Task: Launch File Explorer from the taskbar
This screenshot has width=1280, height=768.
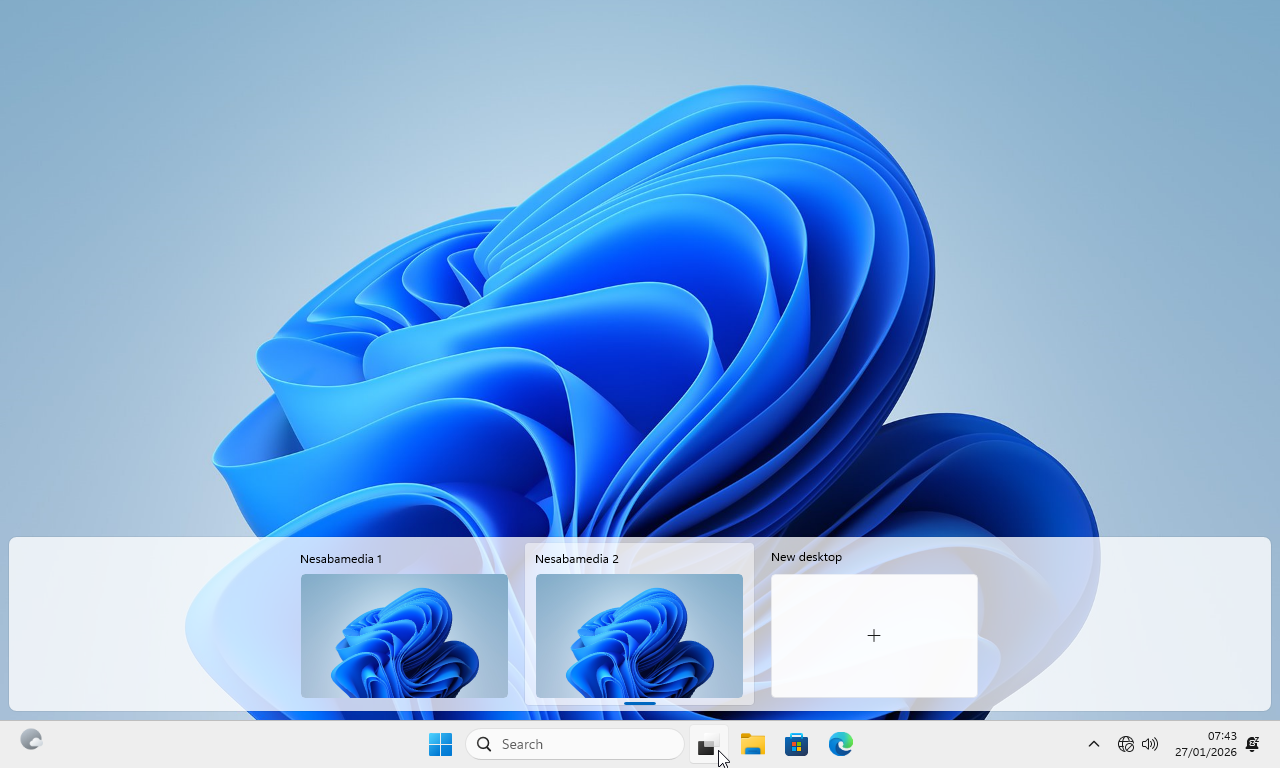Action: click(x=752, y=744)
